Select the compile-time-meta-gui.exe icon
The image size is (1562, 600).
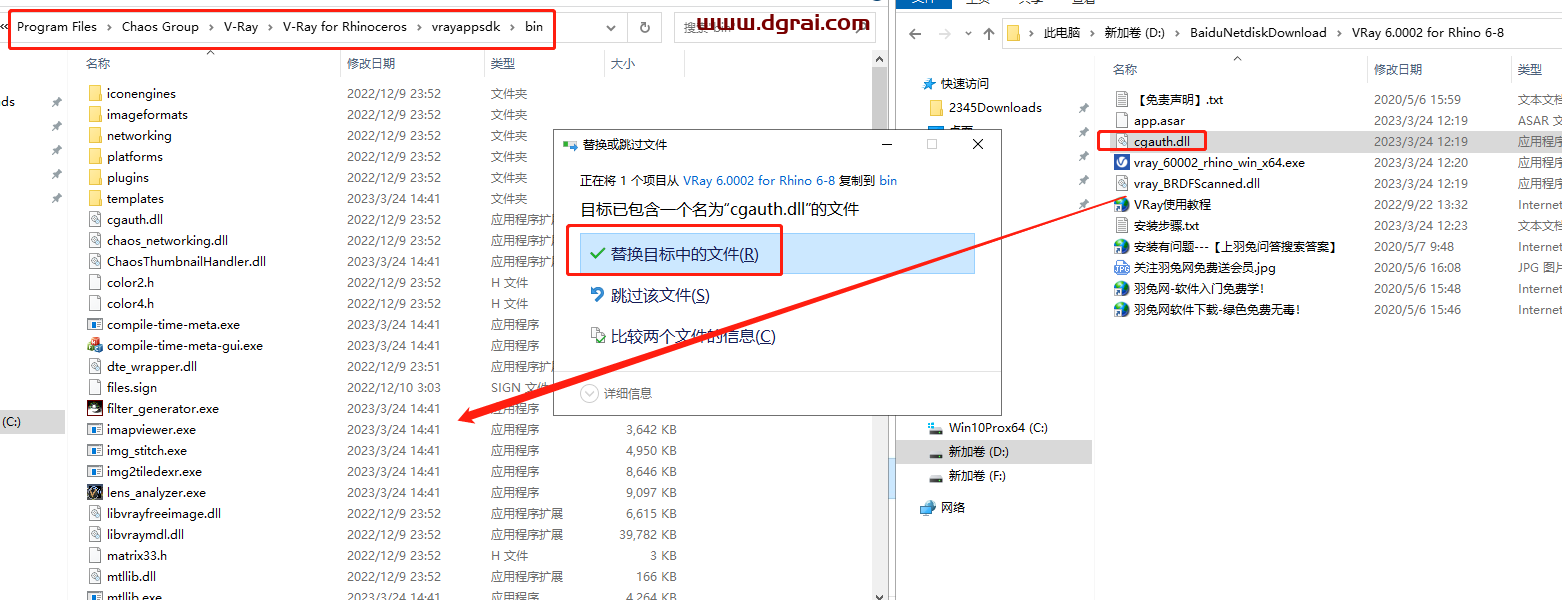[x=95, y=346]
